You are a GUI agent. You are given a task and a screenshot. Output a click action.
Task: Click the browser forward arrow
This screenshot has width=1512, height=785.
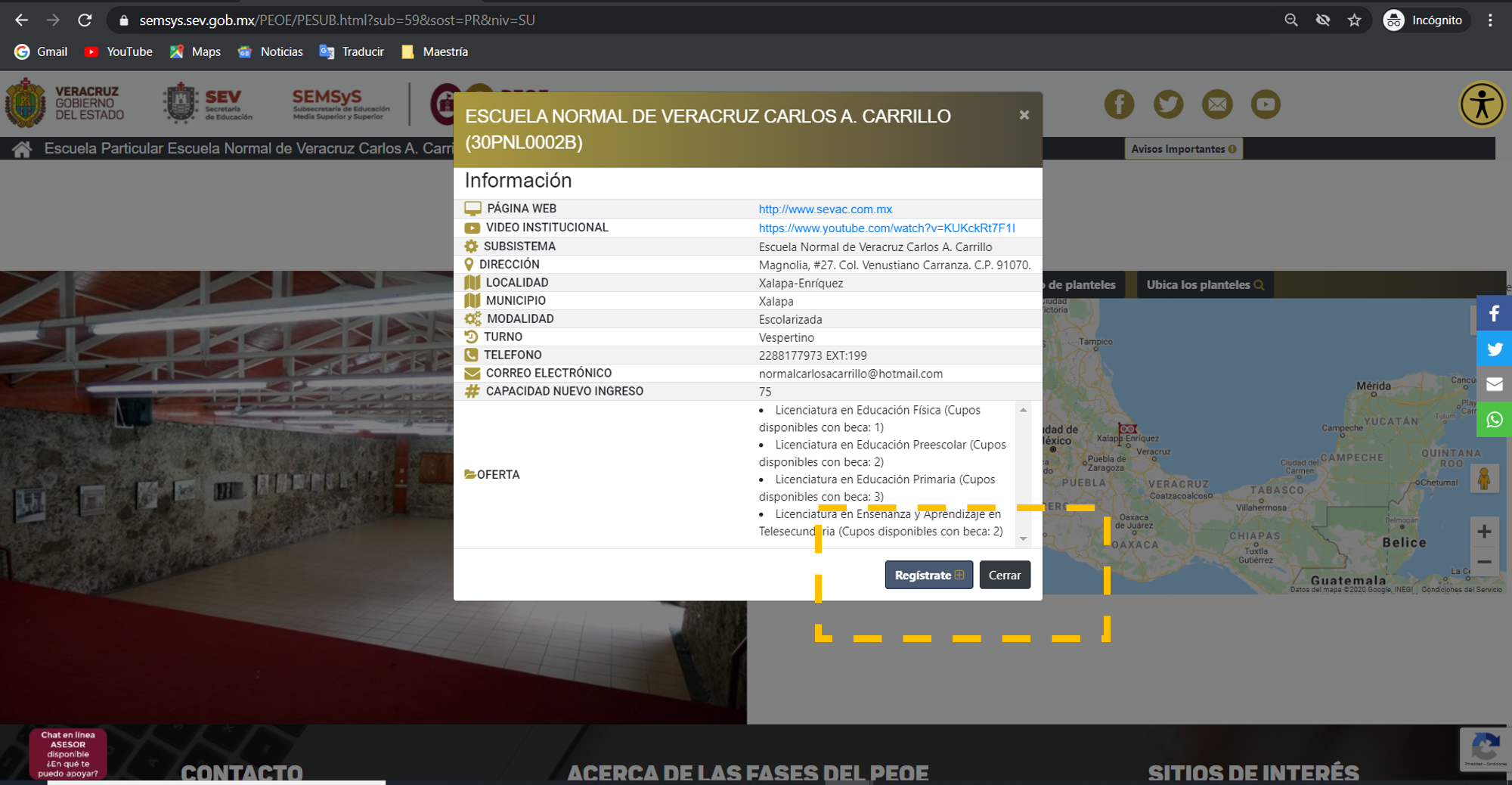[53, 20]
